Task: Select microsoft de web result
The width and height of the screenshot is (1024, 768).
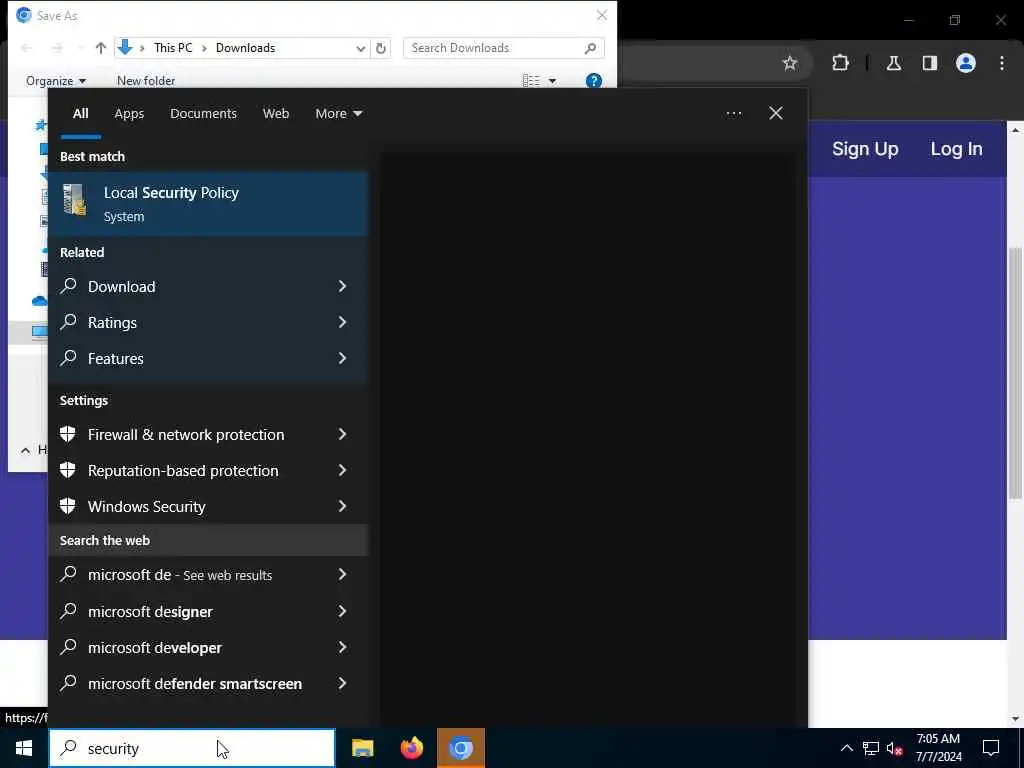Action: [x=208, y=575]
